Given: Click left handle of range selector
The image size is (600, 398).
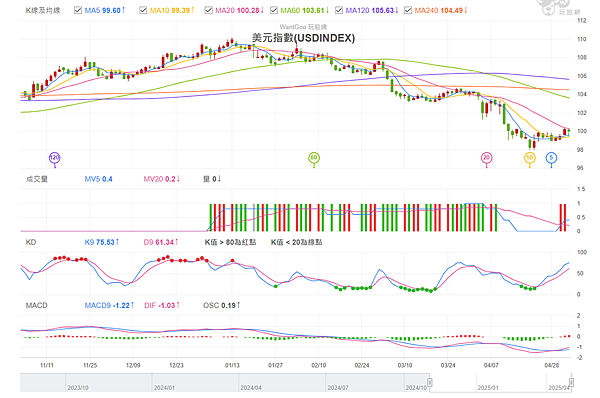Looking at the screenshot, I should 430,382.
